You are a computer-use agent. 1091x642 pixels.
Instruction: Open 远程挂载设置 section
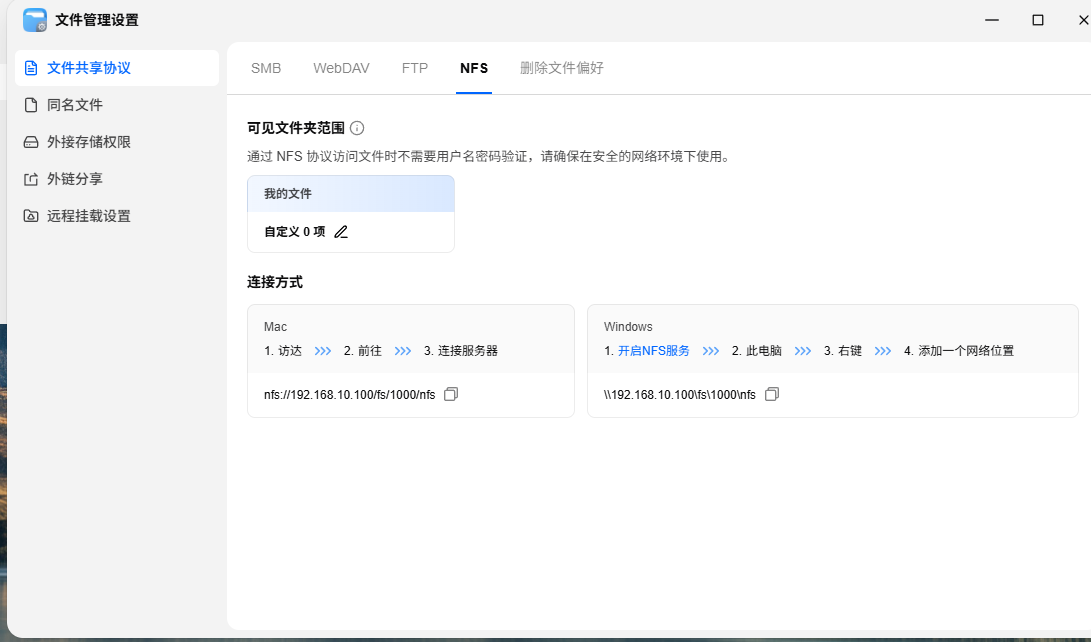coord(117,216)
